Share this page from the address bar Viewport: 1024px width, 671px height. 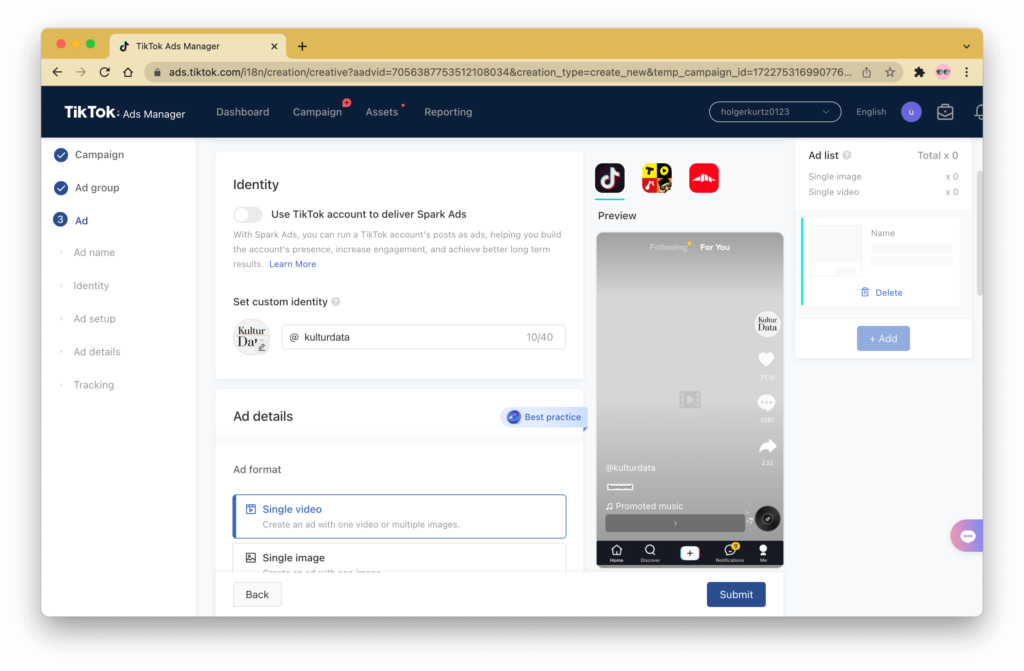[867, 72]
